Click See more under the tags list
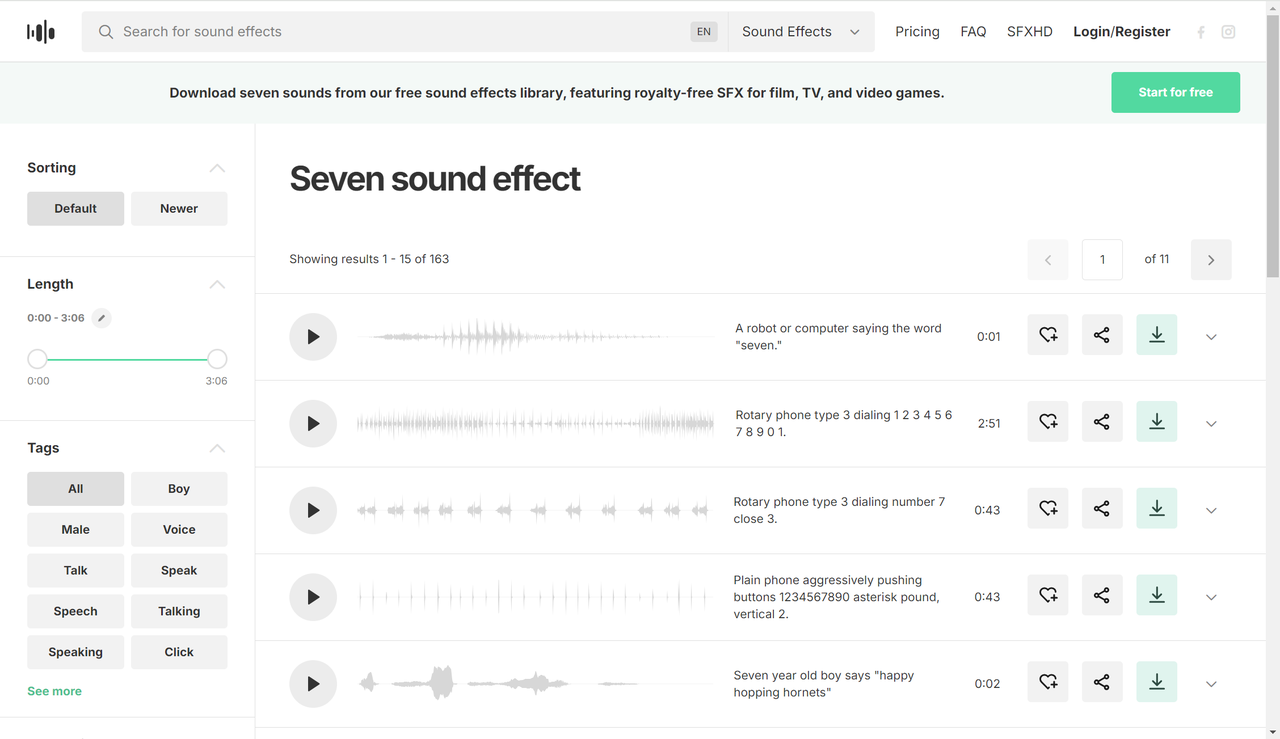Viewport: 1280px width, 739px height. point(54,690)
